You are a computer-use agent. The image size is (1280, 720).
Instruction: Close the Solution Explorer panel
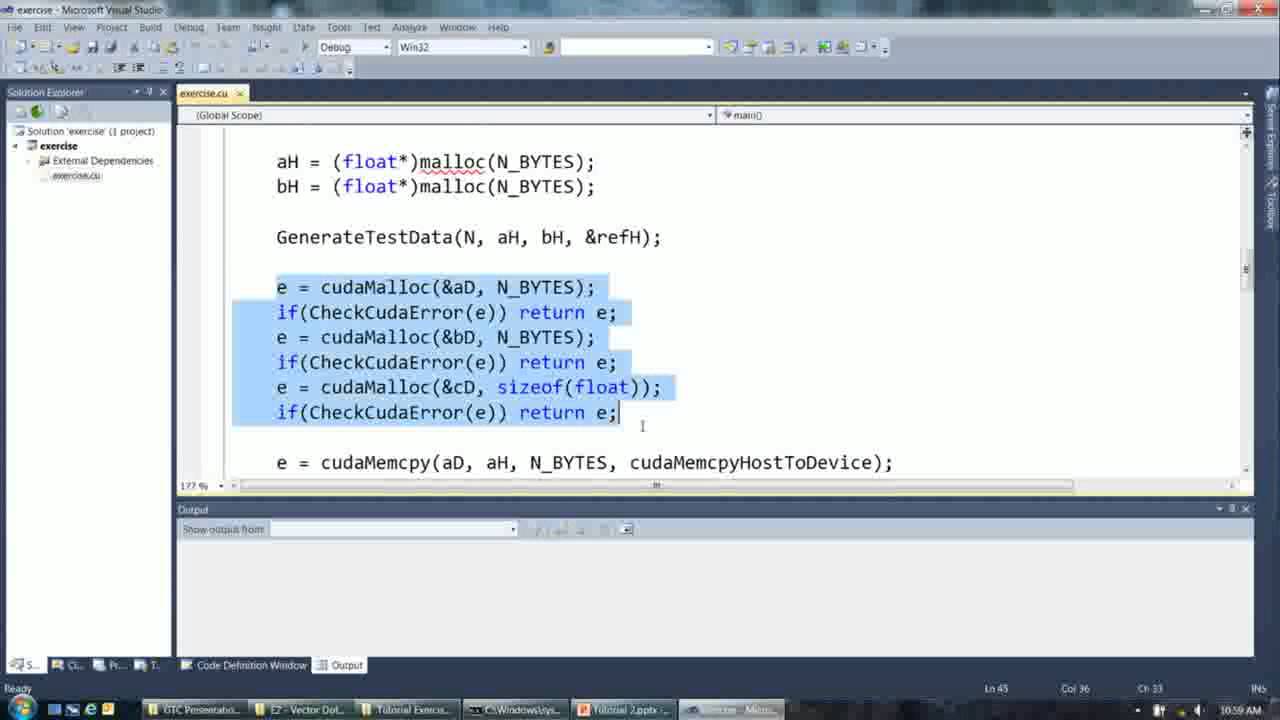tap(162, 92)
